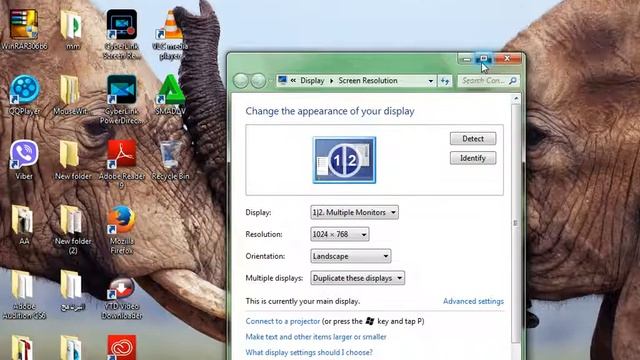Launch Adobe Reader 9 shortcut
Screen dimensions: 640x360
[121, 164]
